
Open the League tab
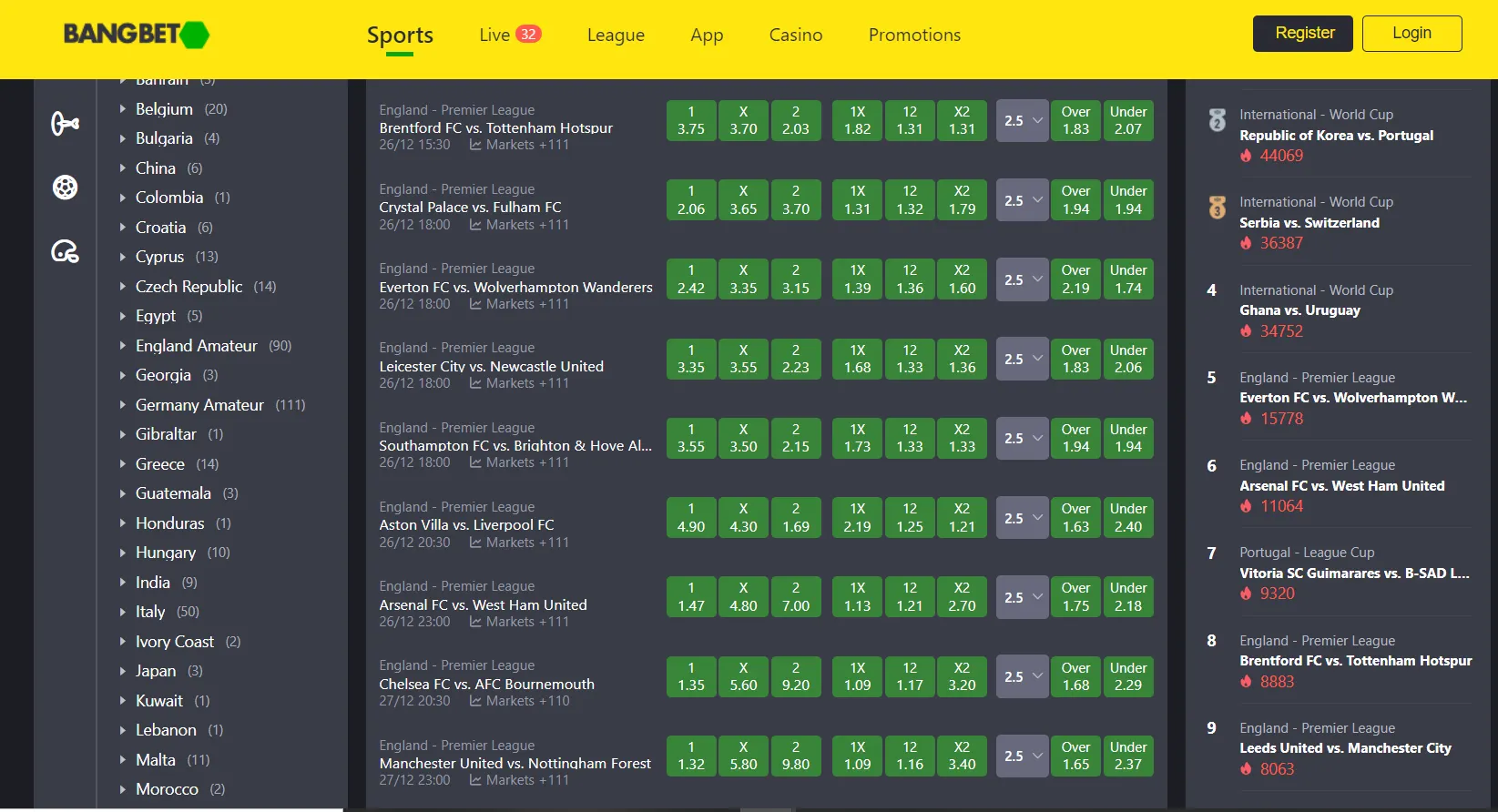616,35
